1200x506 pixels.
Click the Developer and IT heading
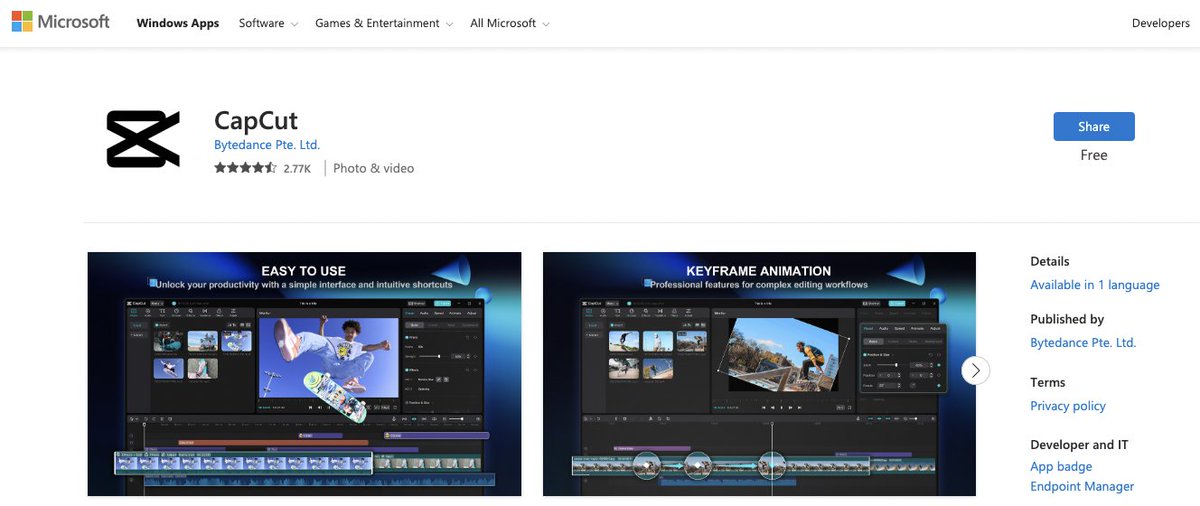click(1079, 445)
